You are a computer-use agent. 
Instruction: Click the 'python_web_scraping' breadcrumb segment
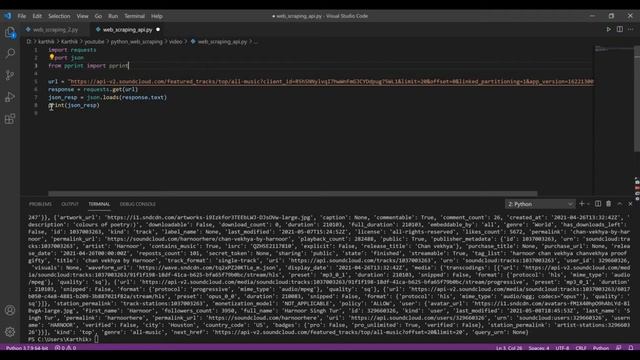[x=136, y=42]
